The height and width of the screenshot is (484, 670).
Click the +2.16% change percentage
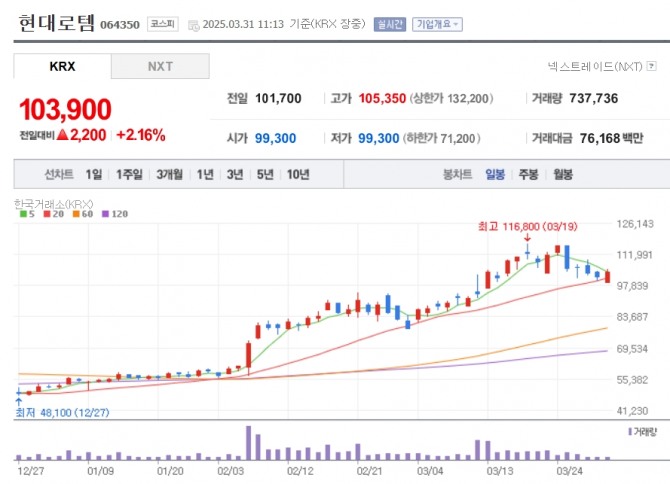[141, 135]
